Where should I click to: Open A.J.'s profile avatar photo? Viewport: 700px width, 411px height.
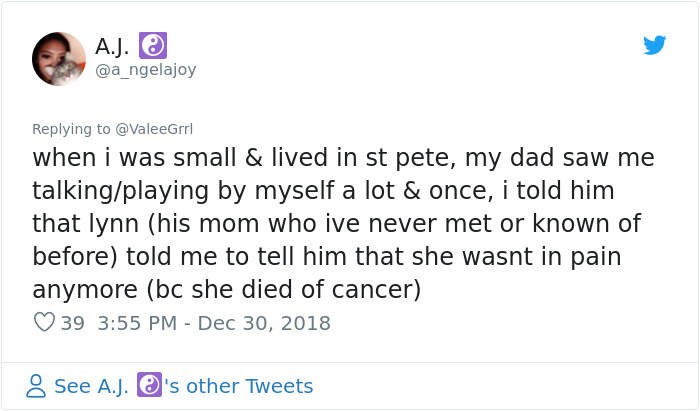pyautogui.click(x=58, y=57)
